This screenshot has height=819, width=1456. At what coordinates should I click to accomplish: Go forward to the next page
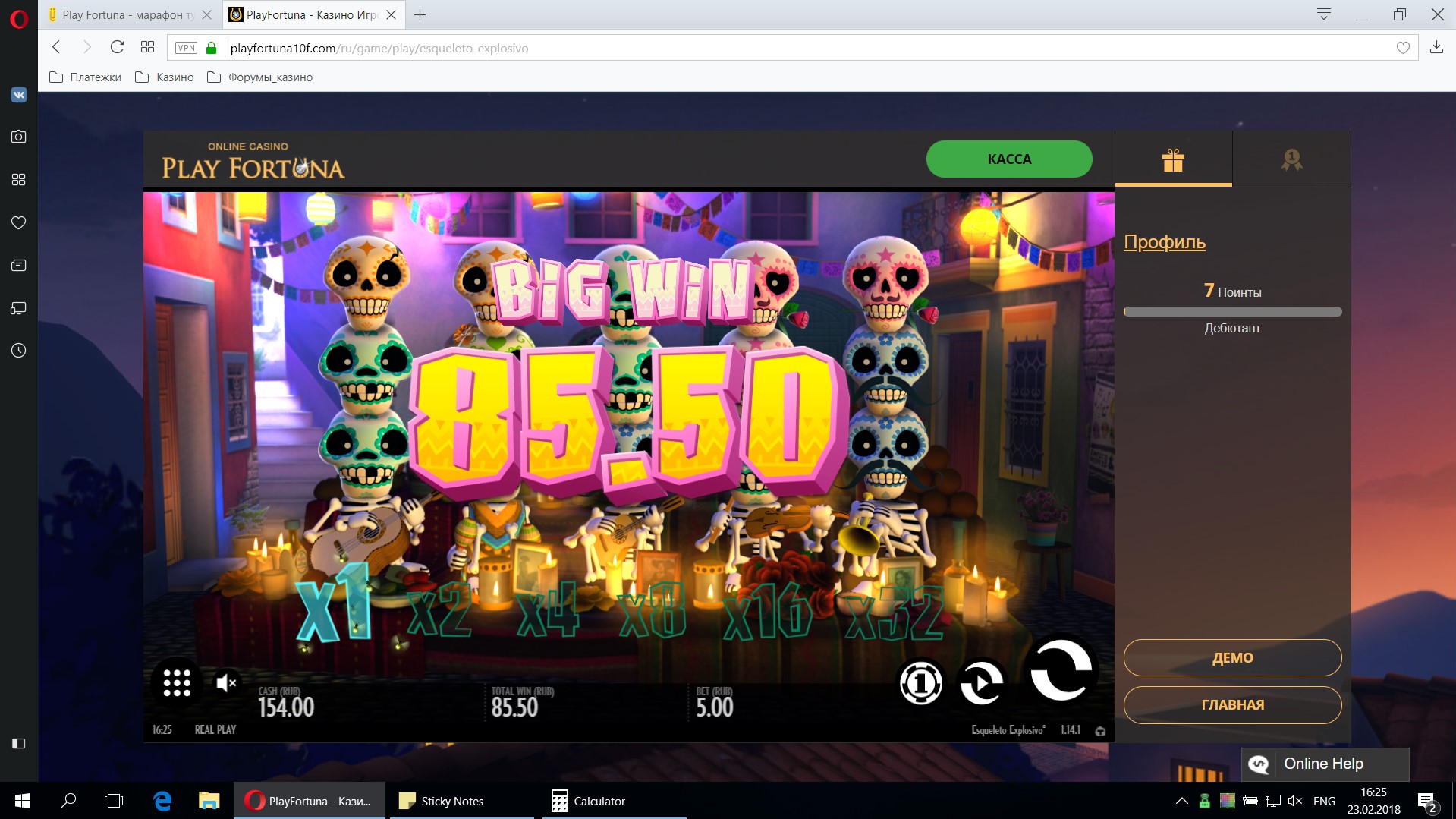click(x=86, y=47)
